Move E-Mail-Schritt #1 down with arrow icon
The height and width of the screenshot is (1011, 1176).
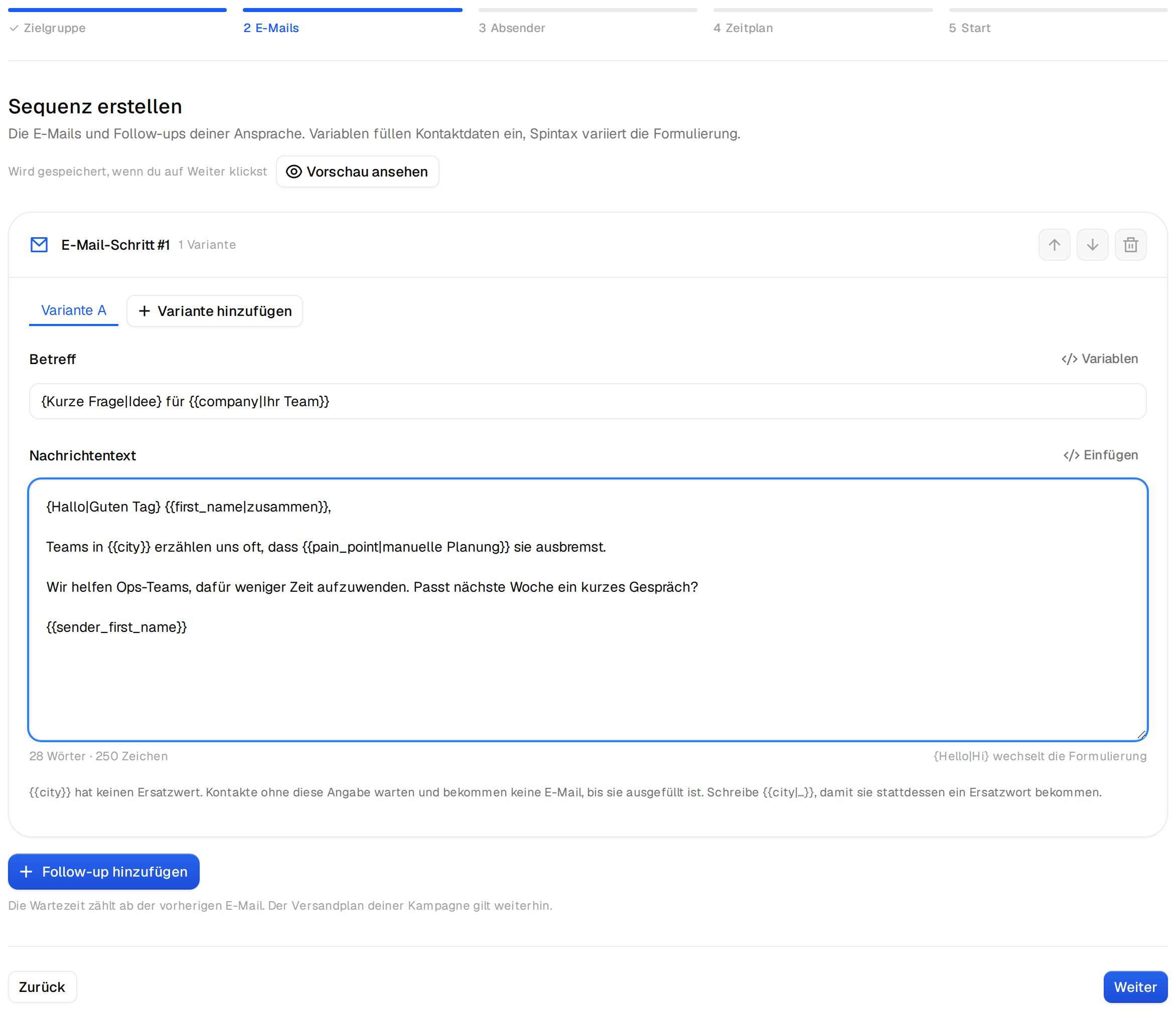point(1092,245)
